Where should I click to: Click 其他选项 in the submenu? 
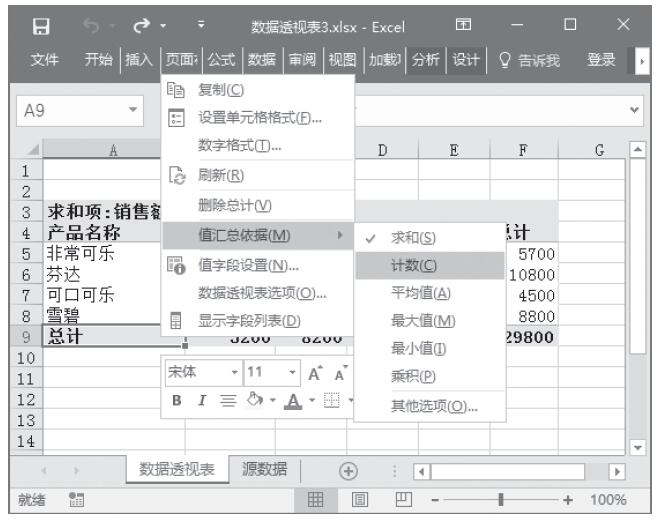[x=433, y=406]
